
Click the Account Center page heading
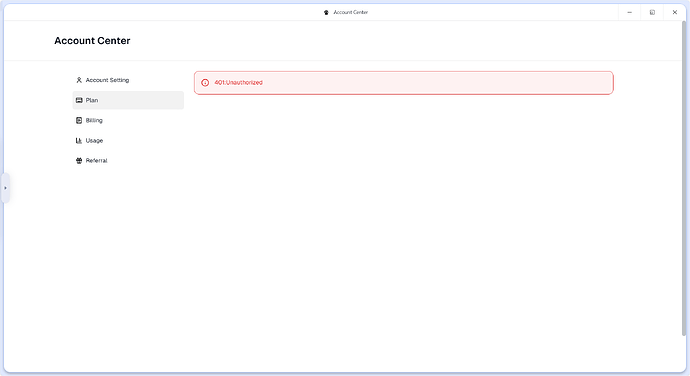point(92,41)
